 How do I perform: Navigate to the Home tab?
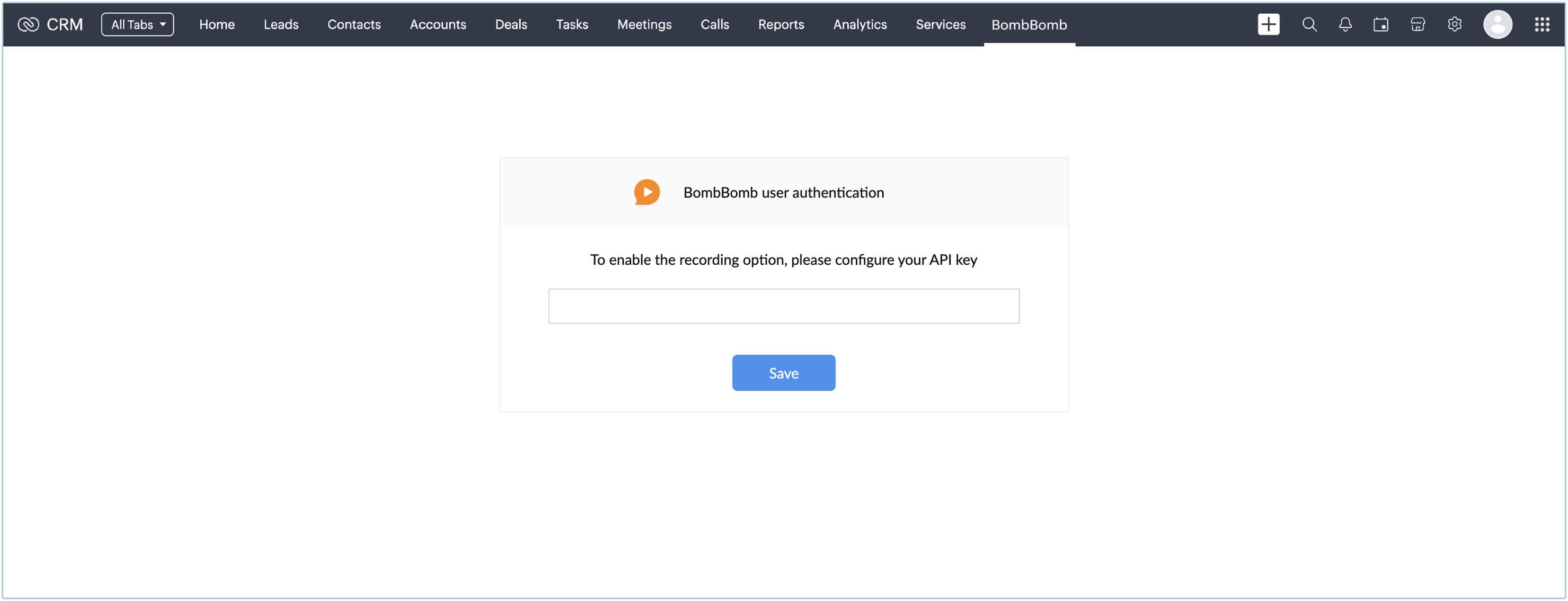[217, 24]
